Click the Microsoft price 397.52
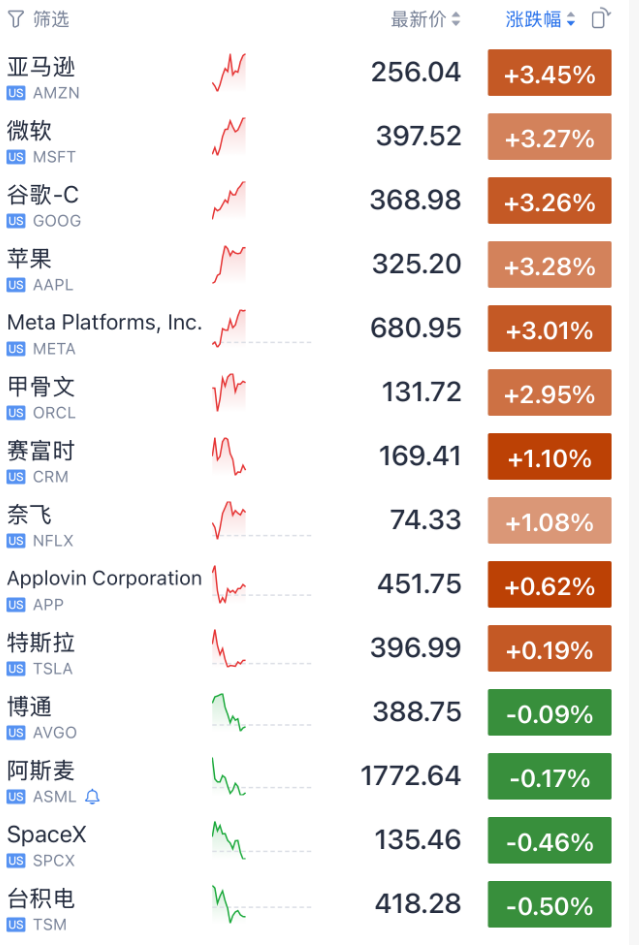The width and height of the screenshot is (639, 945). [x=418, y=136]
